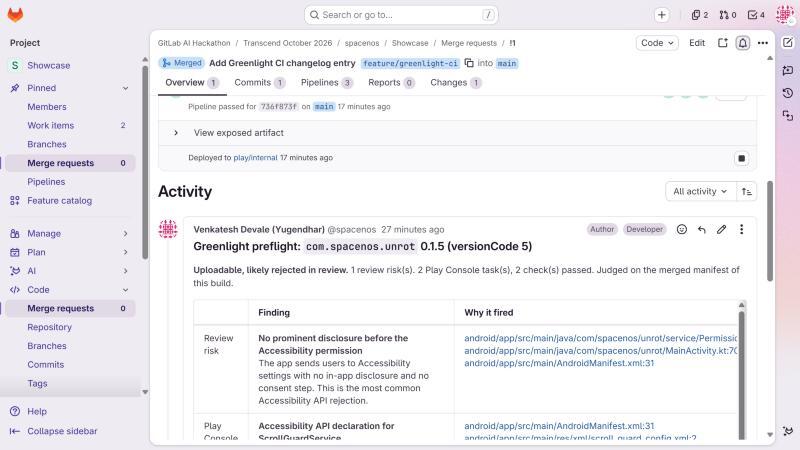Open assigned issues counter showing 2
Viewport: 800px width, 450px height.
point(699,15)
